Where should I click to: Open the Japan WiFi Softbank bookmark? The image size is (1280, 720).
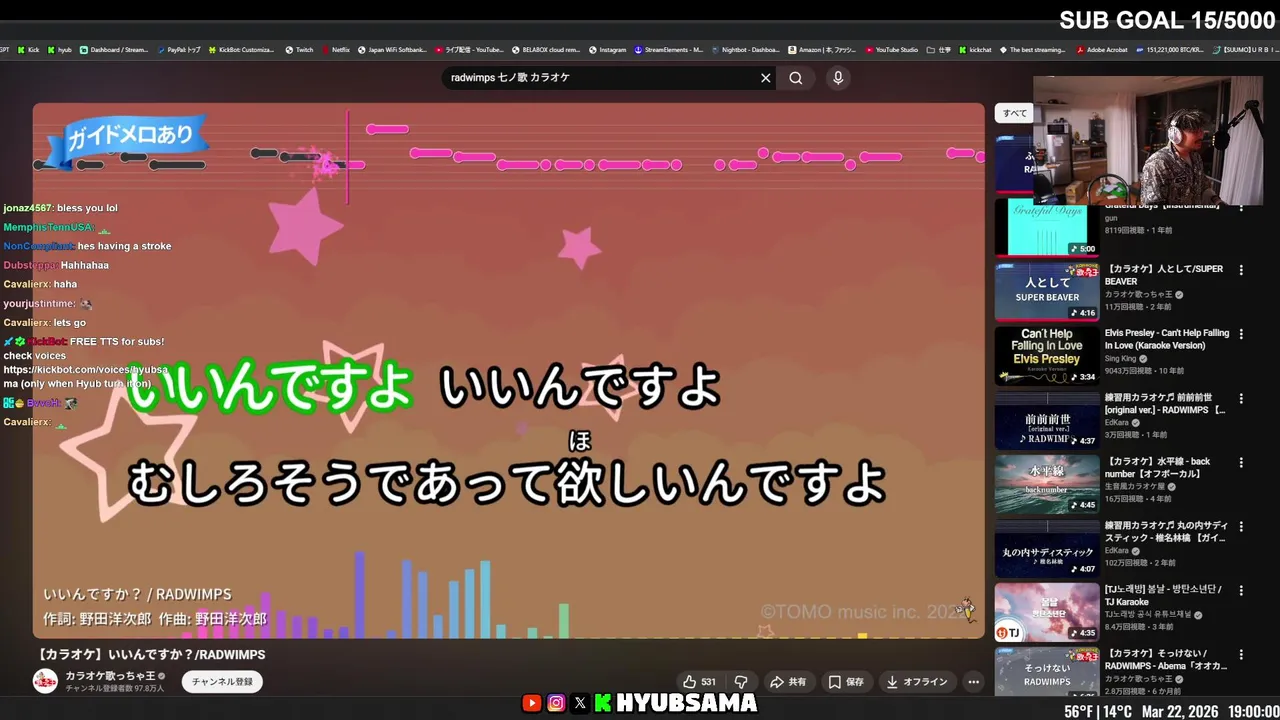[x=392, y=49]
